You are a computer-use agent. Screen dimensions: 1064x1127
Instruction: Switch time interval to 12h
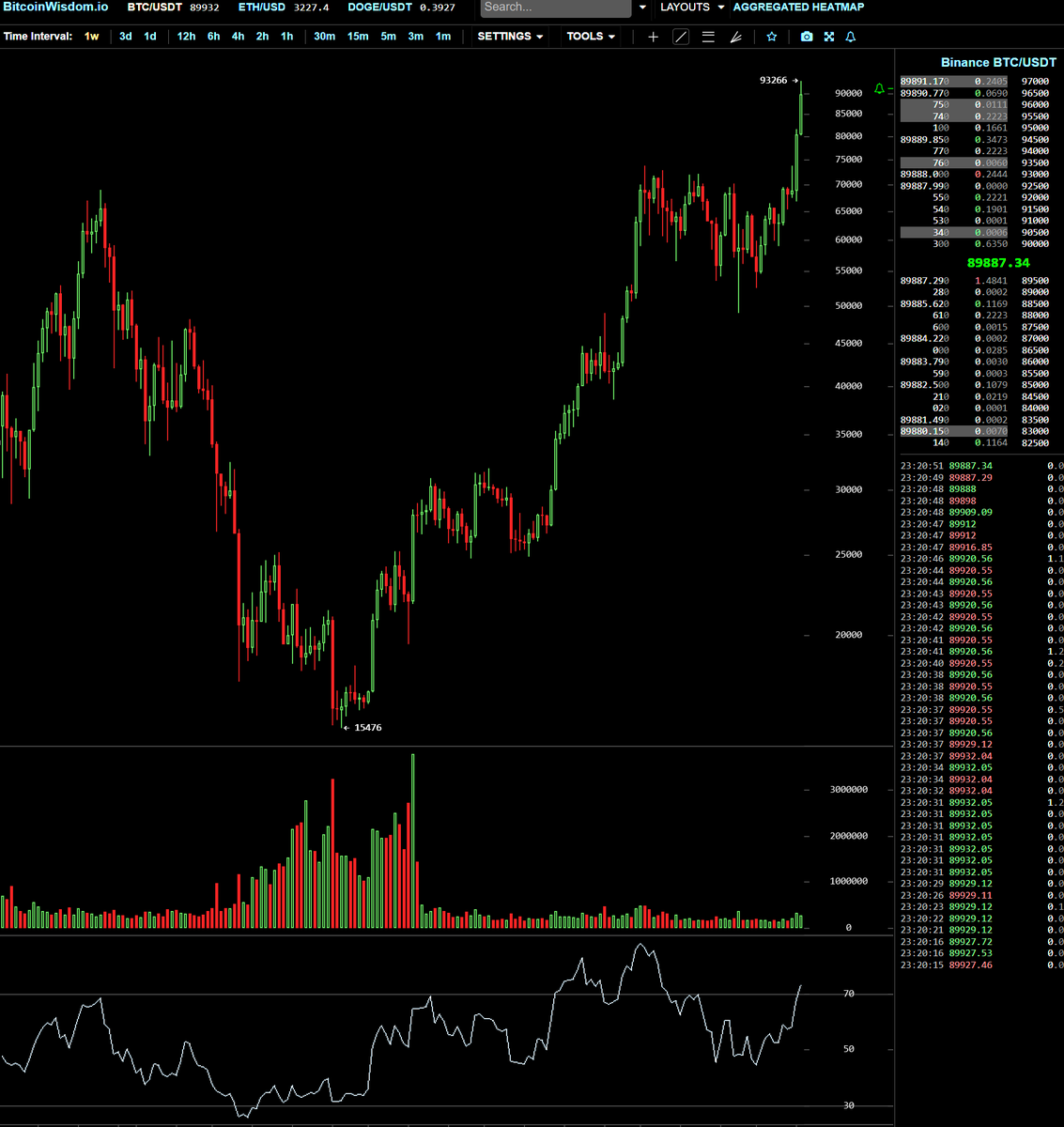point(186,37)
